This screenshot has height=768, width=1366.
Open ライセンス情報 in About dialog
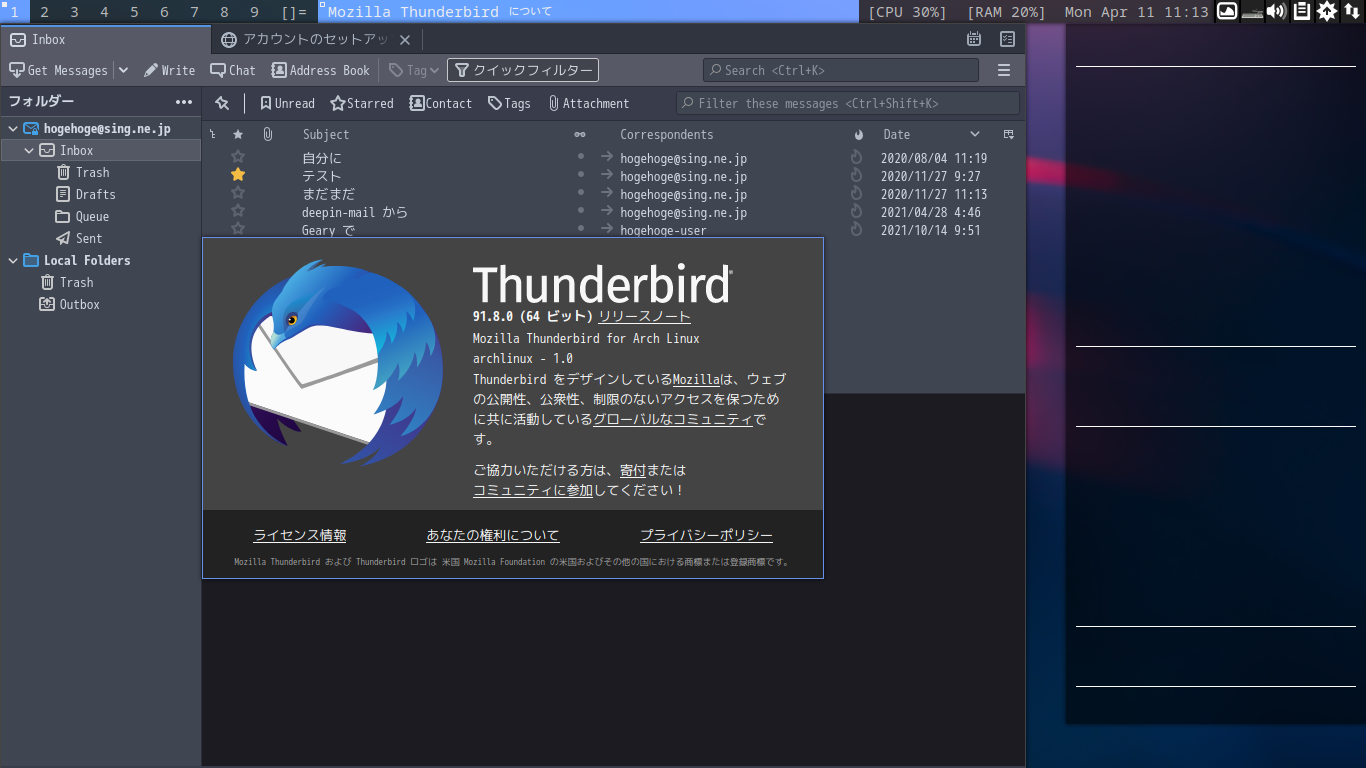[300, 535]
